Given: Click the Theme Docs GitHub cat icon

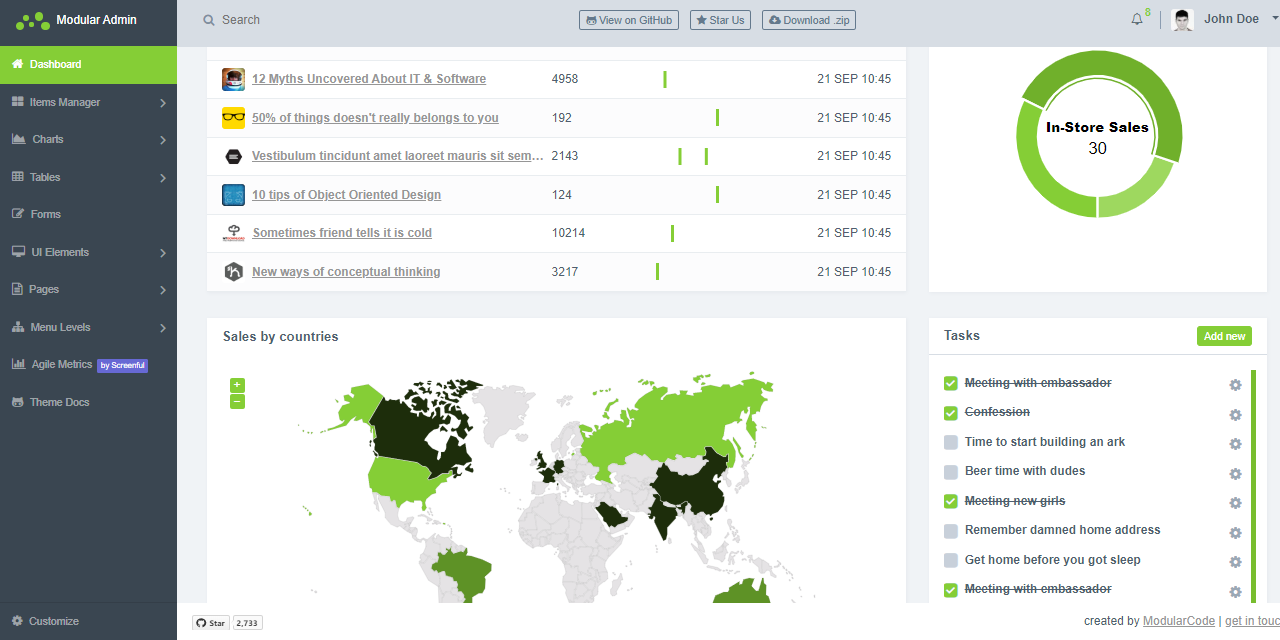Looking at the screenshot, I should pos(18,402).
